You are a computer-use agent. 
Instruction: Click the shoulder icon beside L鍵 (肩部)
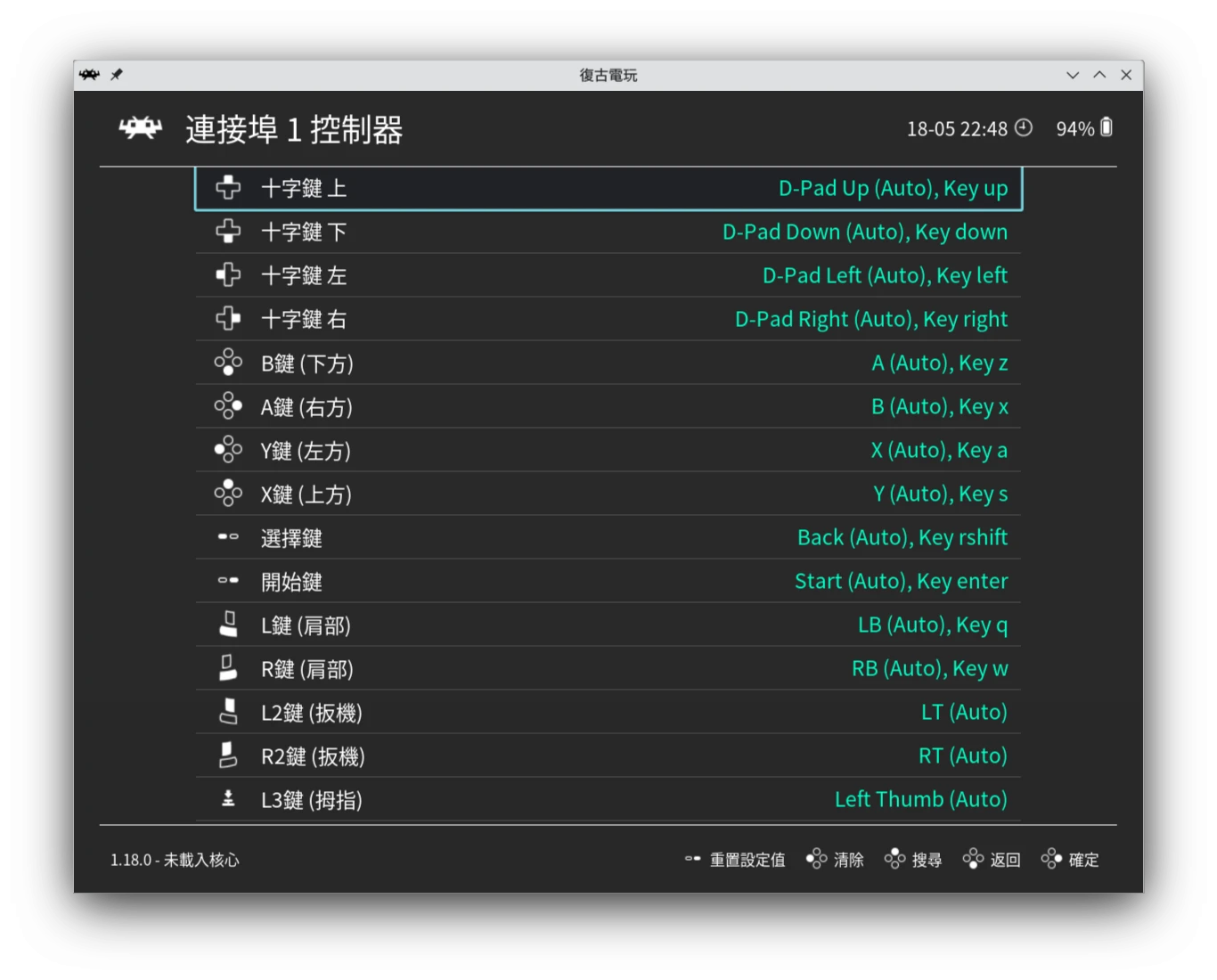pyautogui.click(x=228, y=625)
